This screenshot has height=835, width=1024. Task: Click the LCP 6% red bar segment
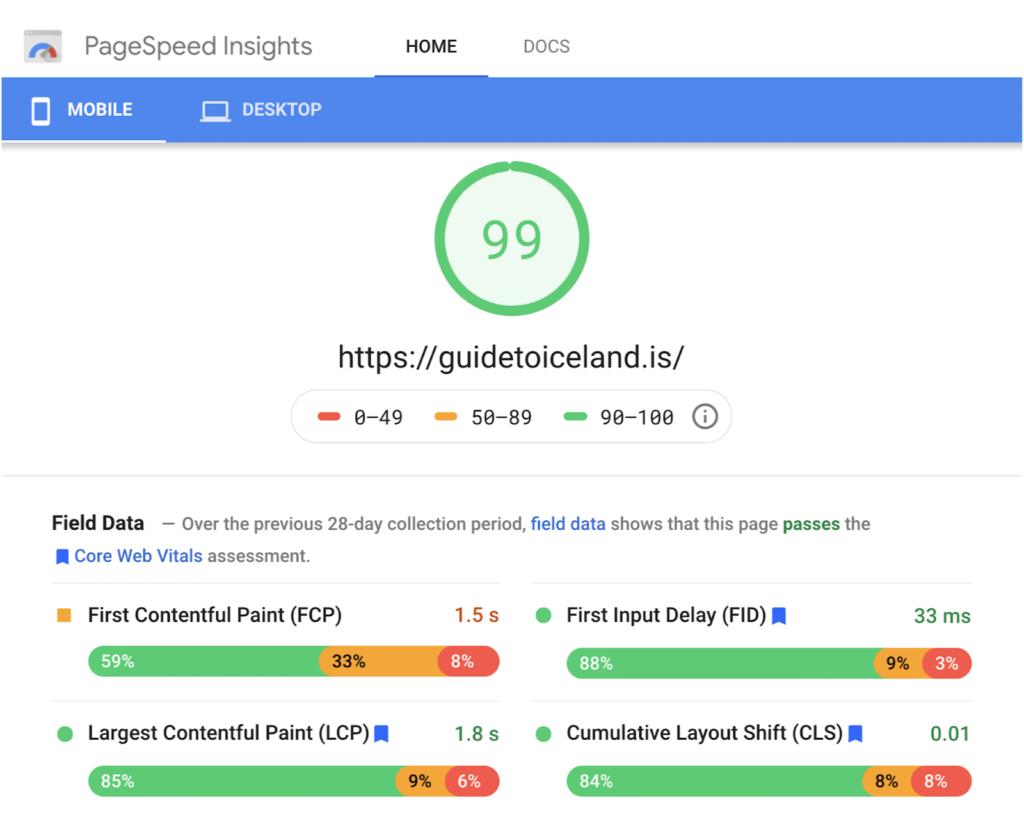(x=472, y=781)
